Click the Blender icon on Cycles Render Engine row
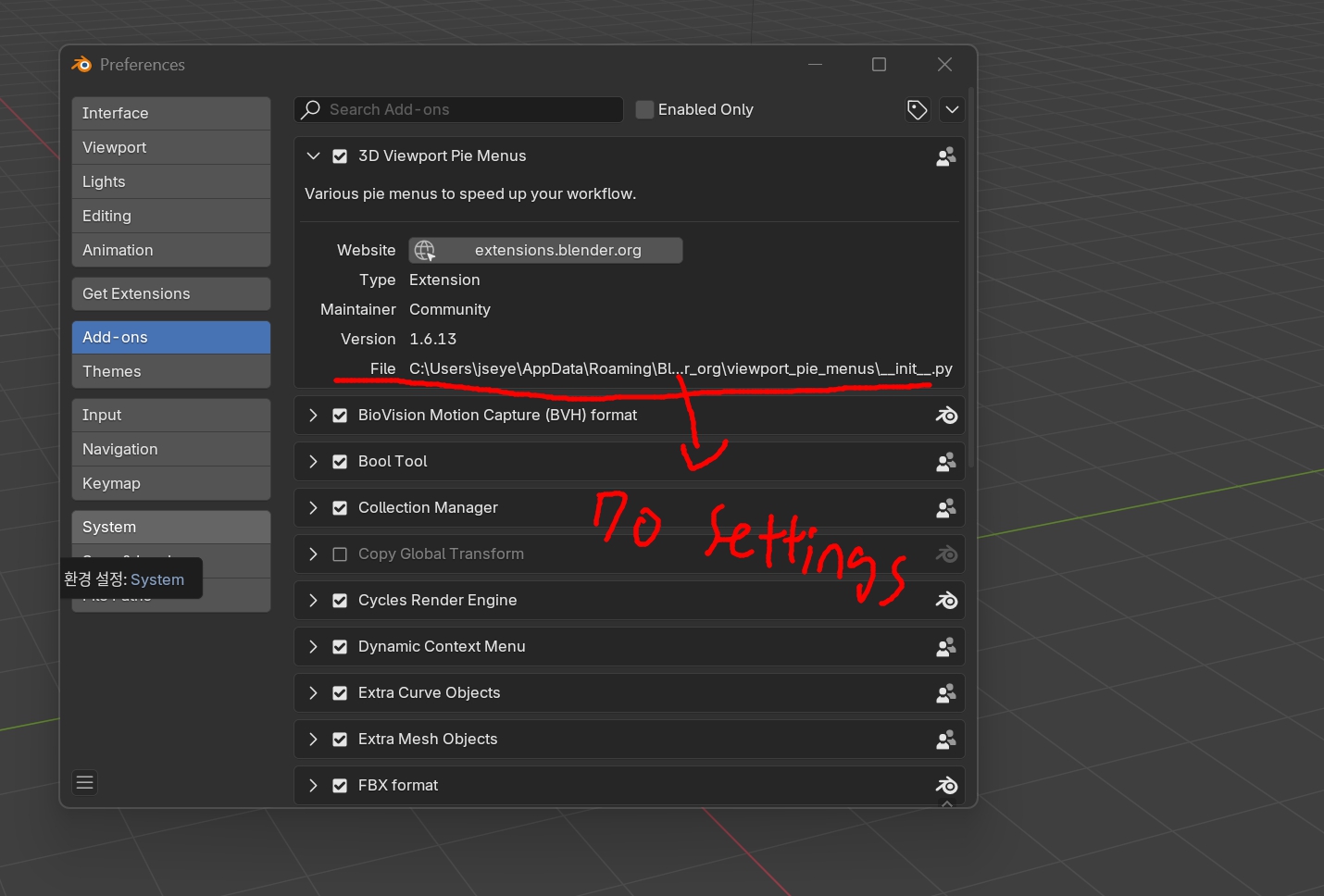 [946, 601]
